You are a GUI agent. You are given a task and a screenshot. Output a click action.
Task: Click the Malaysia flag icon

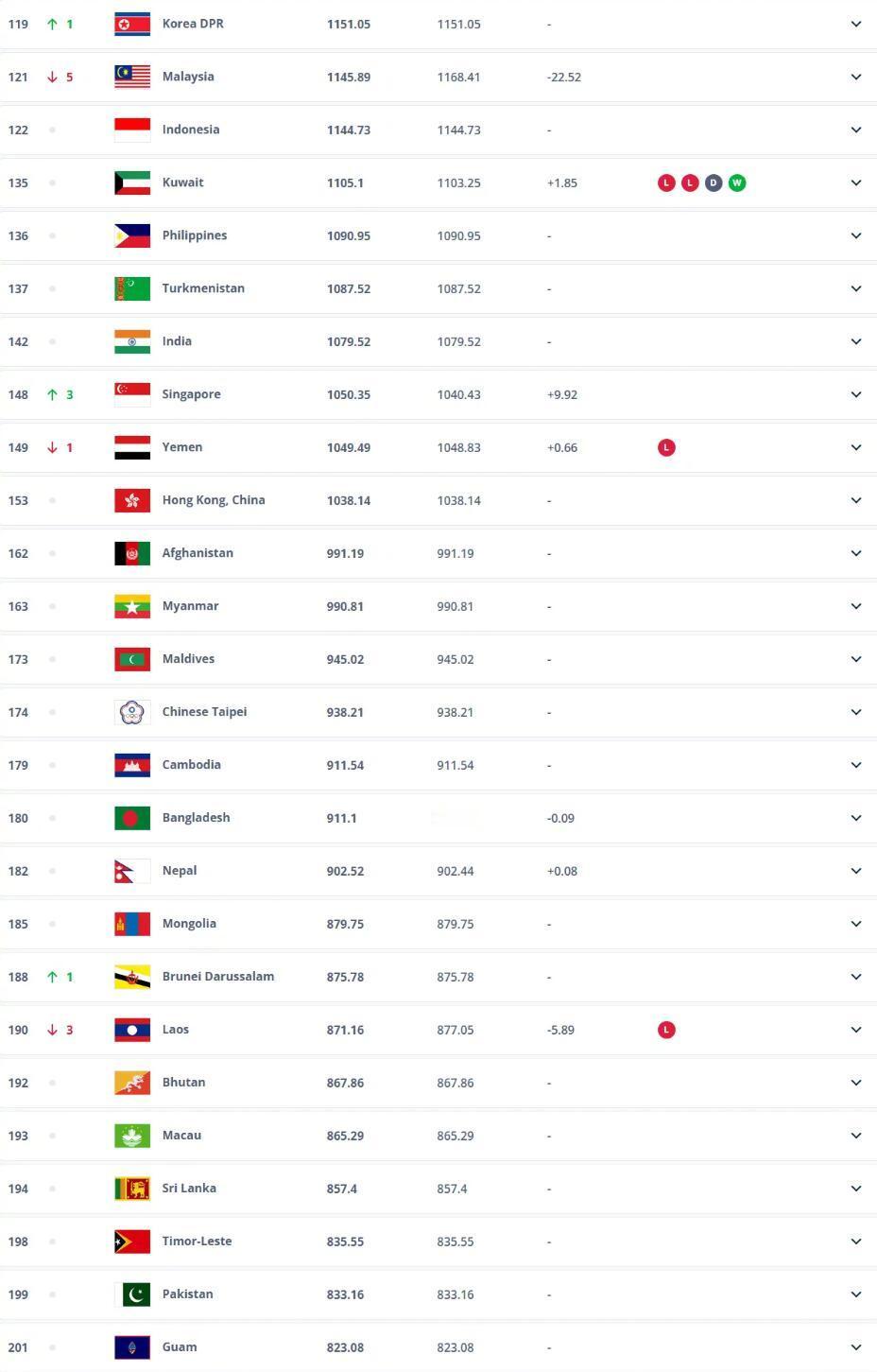tap(132, 77)
